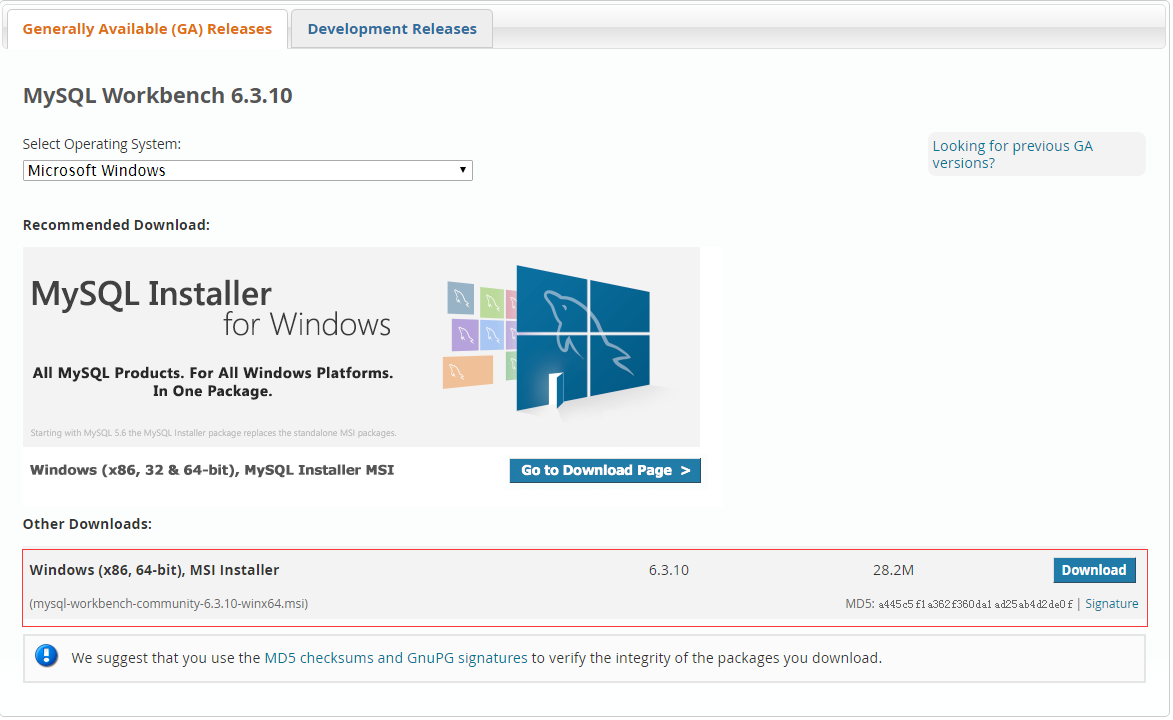
Task: Open the Signature link
Action: point(1112,604)
